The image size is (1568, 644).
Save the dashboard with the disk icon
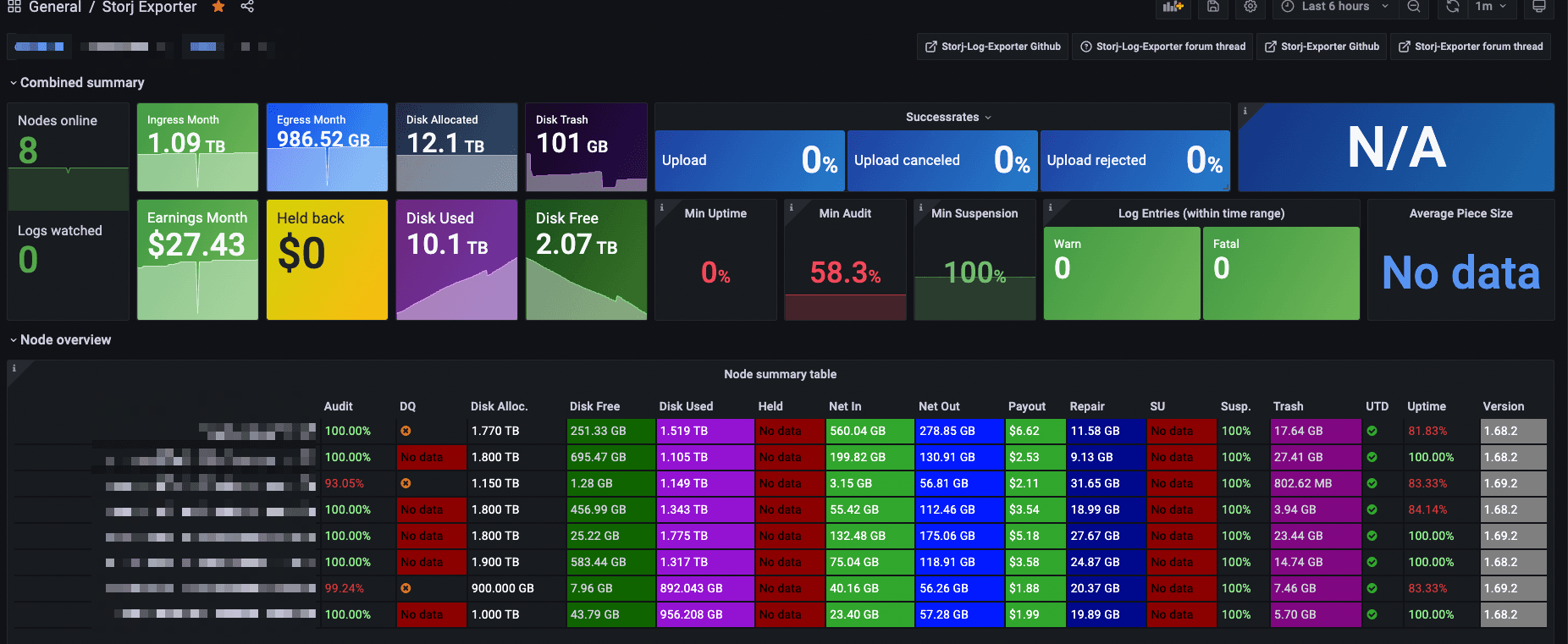[1212, 7]
